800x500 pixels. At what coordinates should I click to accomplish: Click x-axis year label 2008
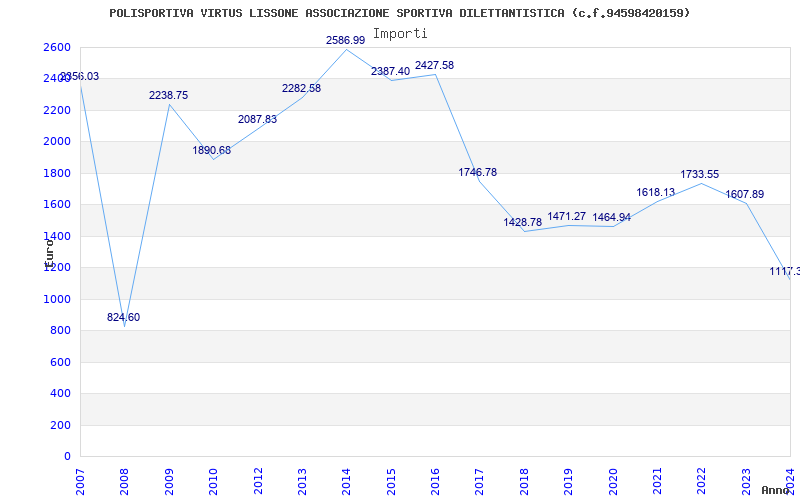(x=124, y=481)
